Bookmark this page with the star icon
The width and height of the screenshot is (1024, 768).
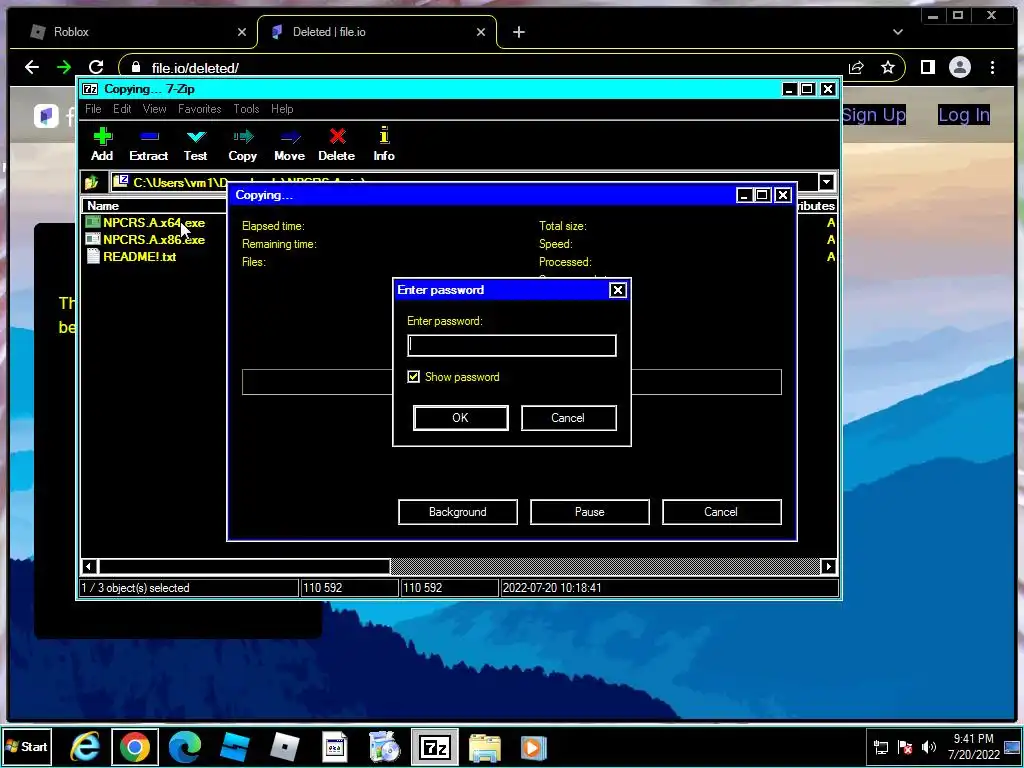pyautogui.click(x=888, y=67)
